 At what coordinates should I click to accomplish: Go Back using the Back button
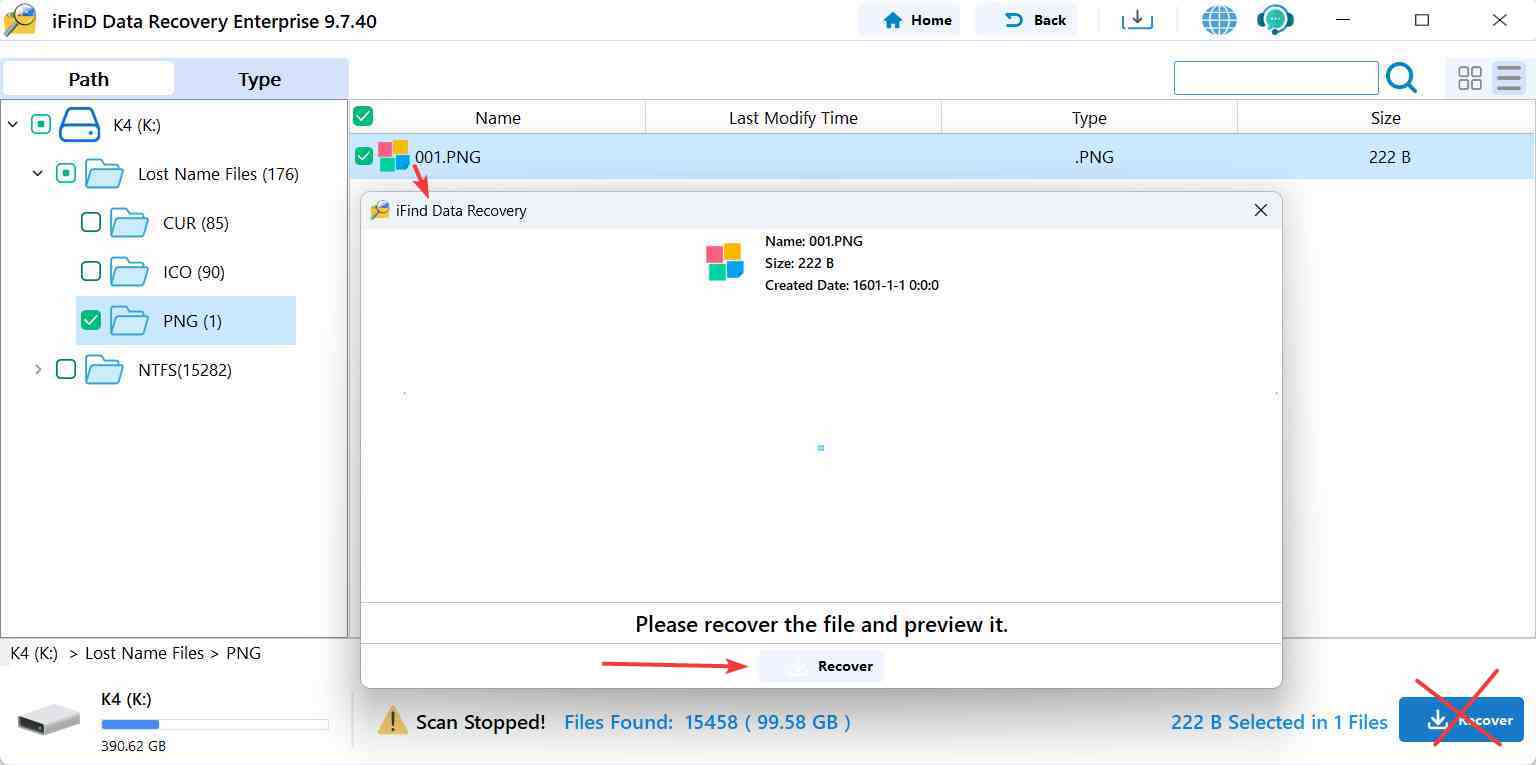1026,20
